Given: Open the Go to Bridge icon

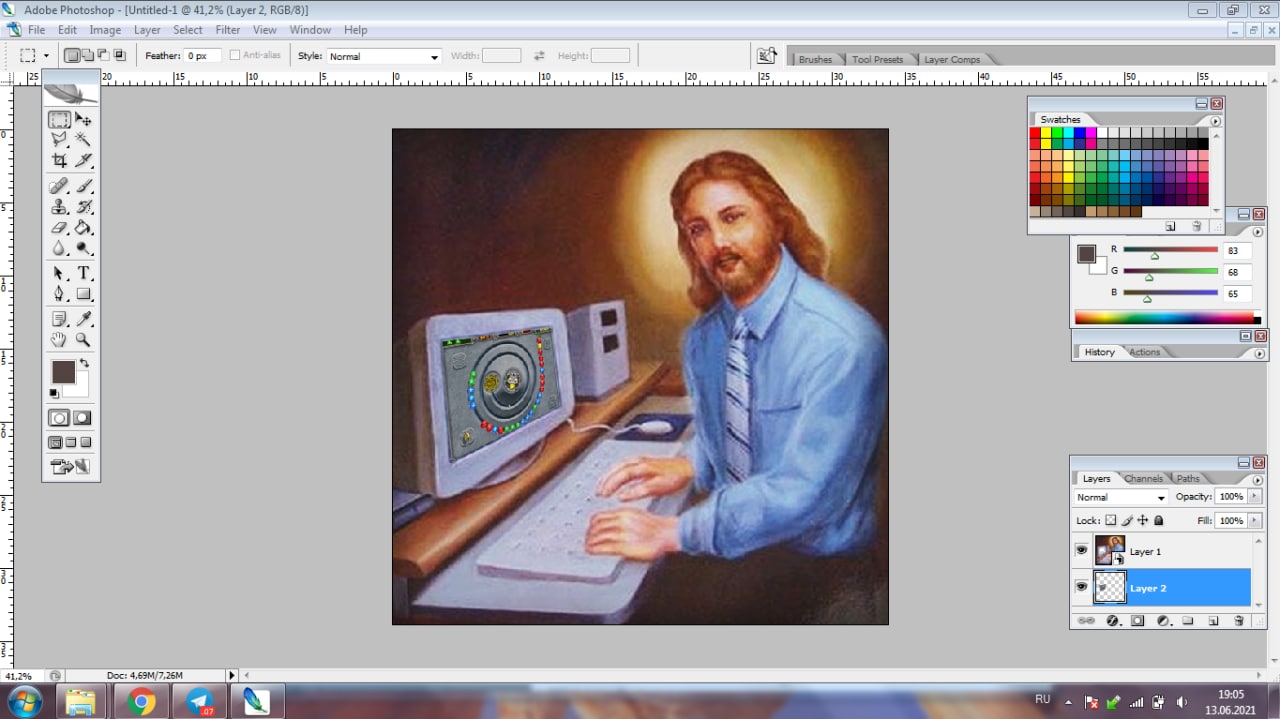Looking at the screenshot, I should [x=767, y=56].
